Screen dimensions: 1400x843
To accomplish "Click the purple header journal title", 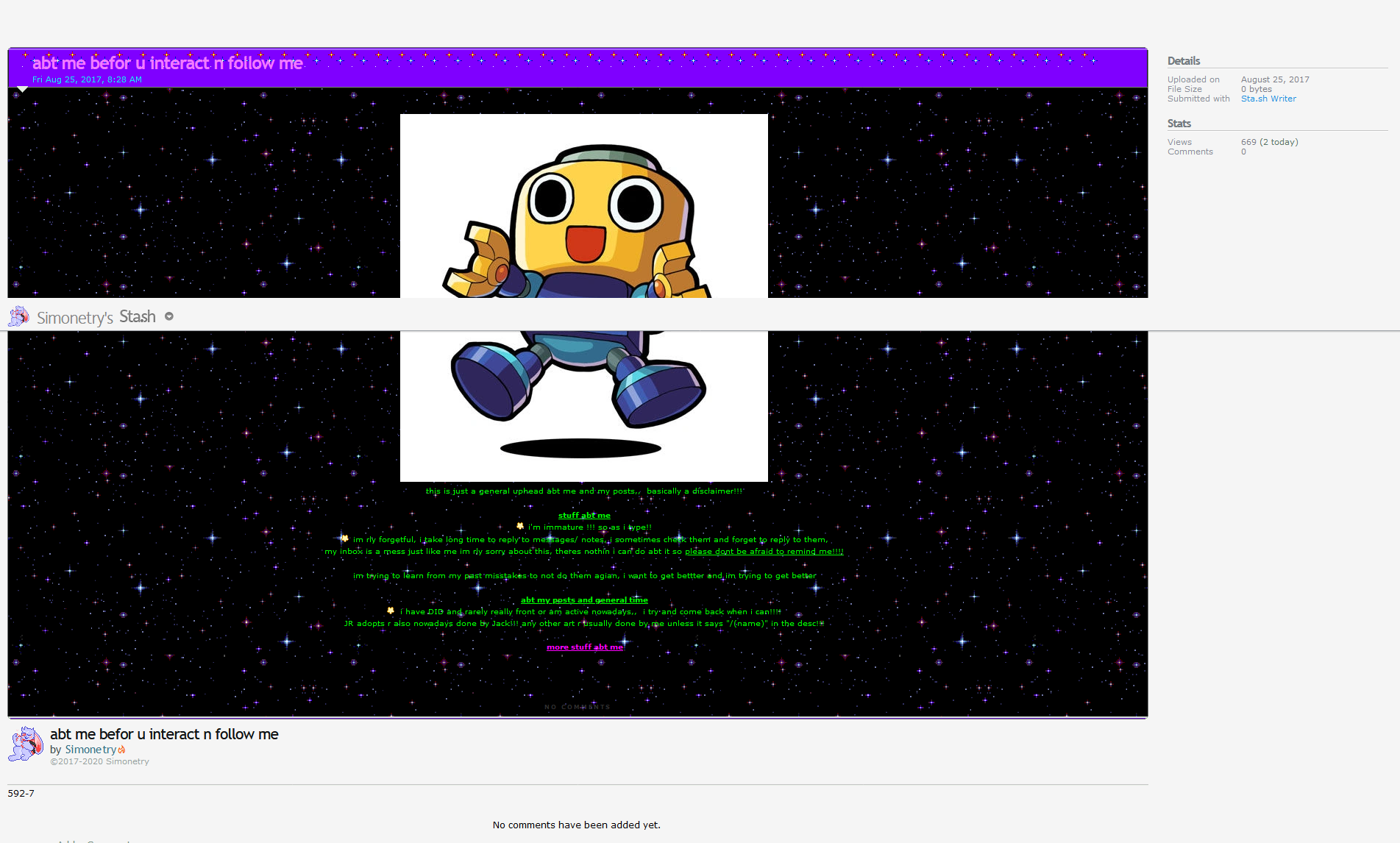I will tap(168, 63).
